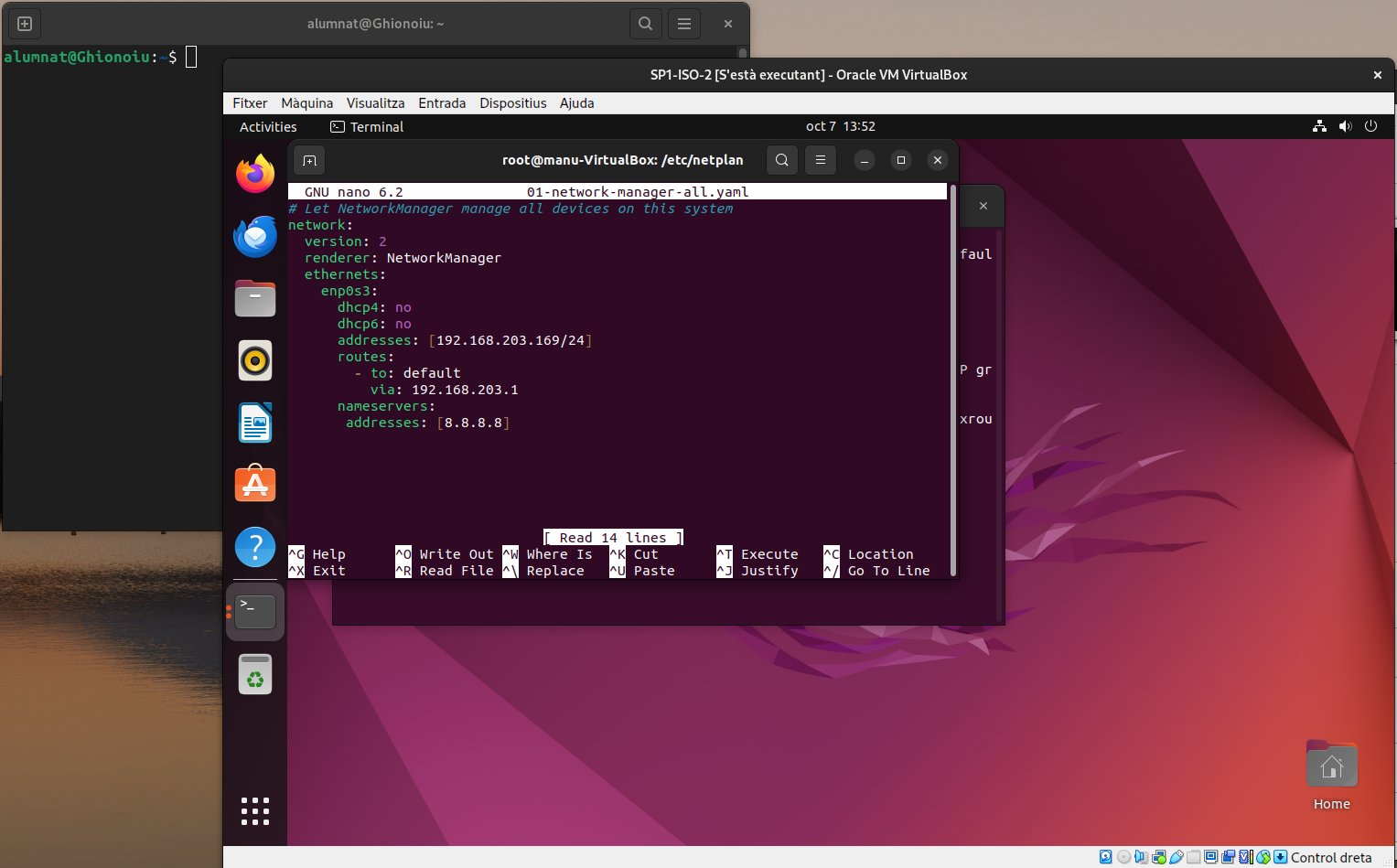Click the Activities button
1397x868 pixels.
(268, 127)
